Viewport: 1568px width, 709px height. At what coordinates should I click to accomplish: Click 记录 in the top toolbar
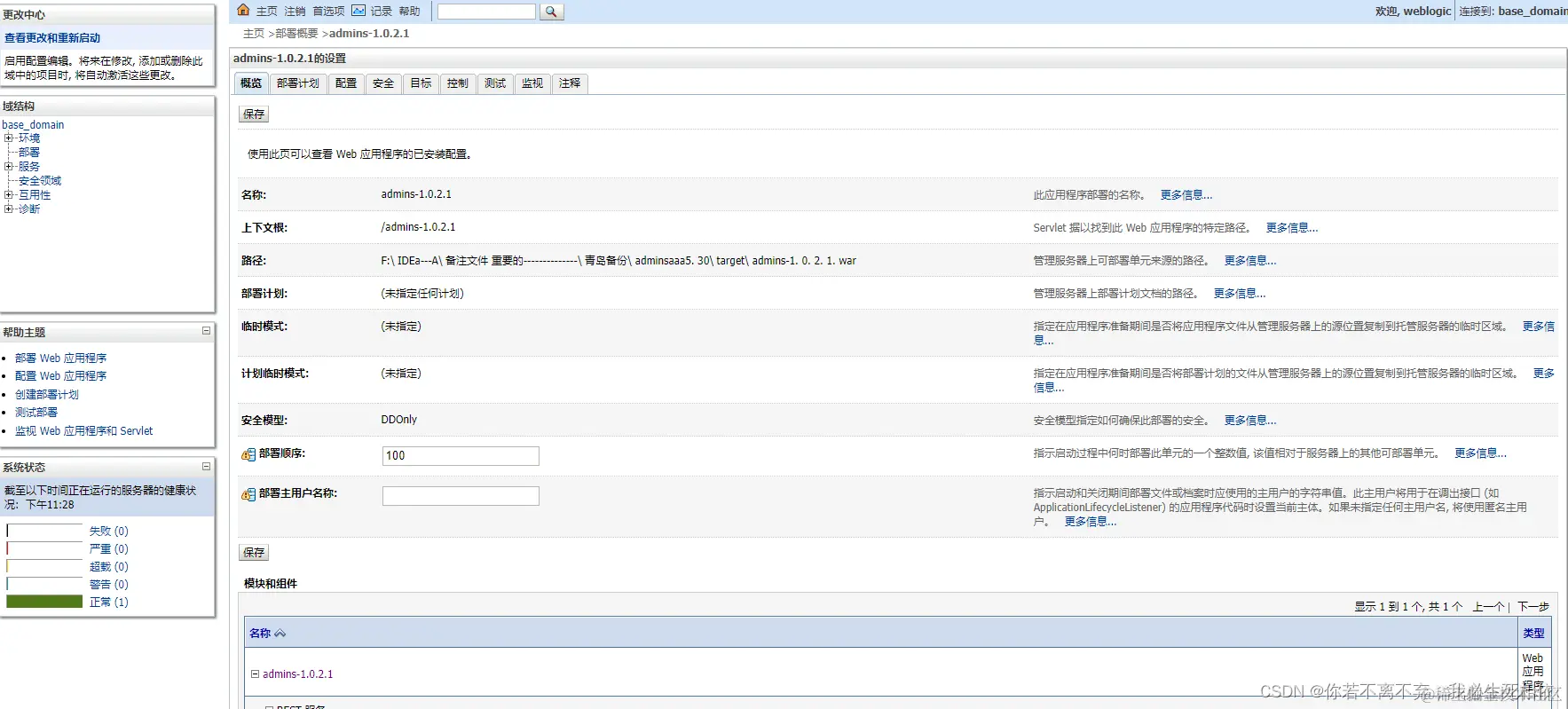point(382,12)
